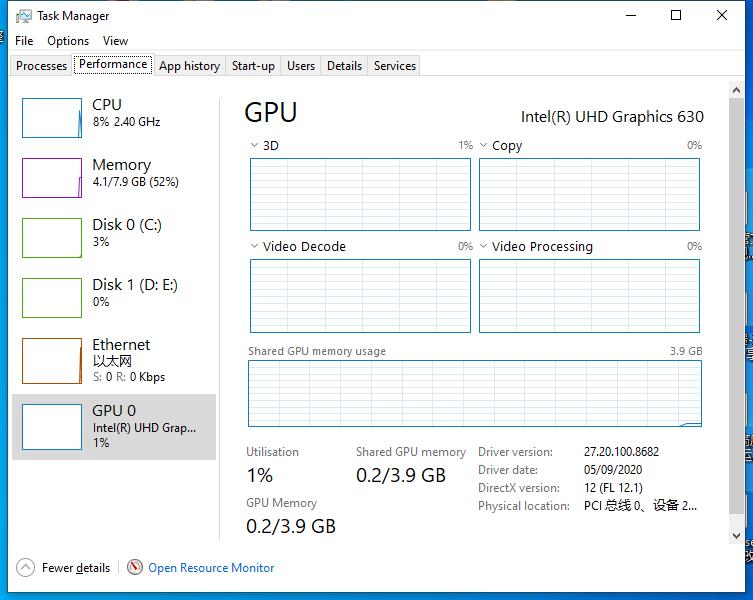This screenshot has width=753, height=600.
Task: Expand the Copy graph engine dropdown
Action: point(484,146)
